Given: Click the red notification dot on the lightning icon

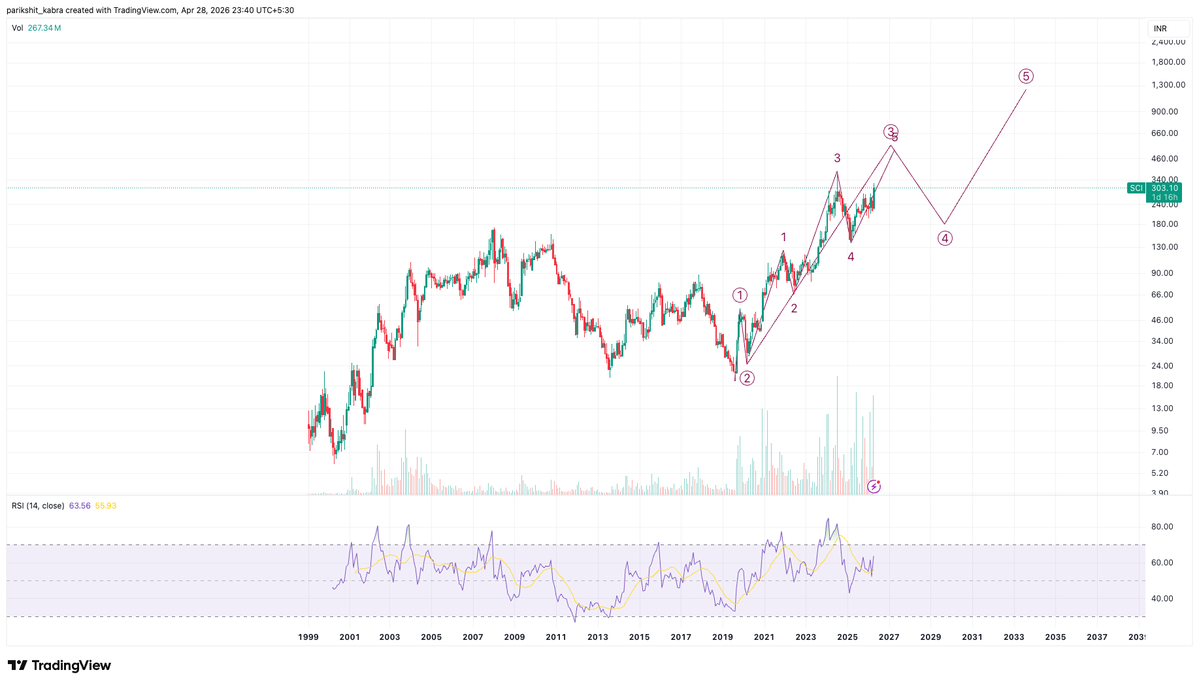Looking at the screenshot, I should [x=879, y=481].
